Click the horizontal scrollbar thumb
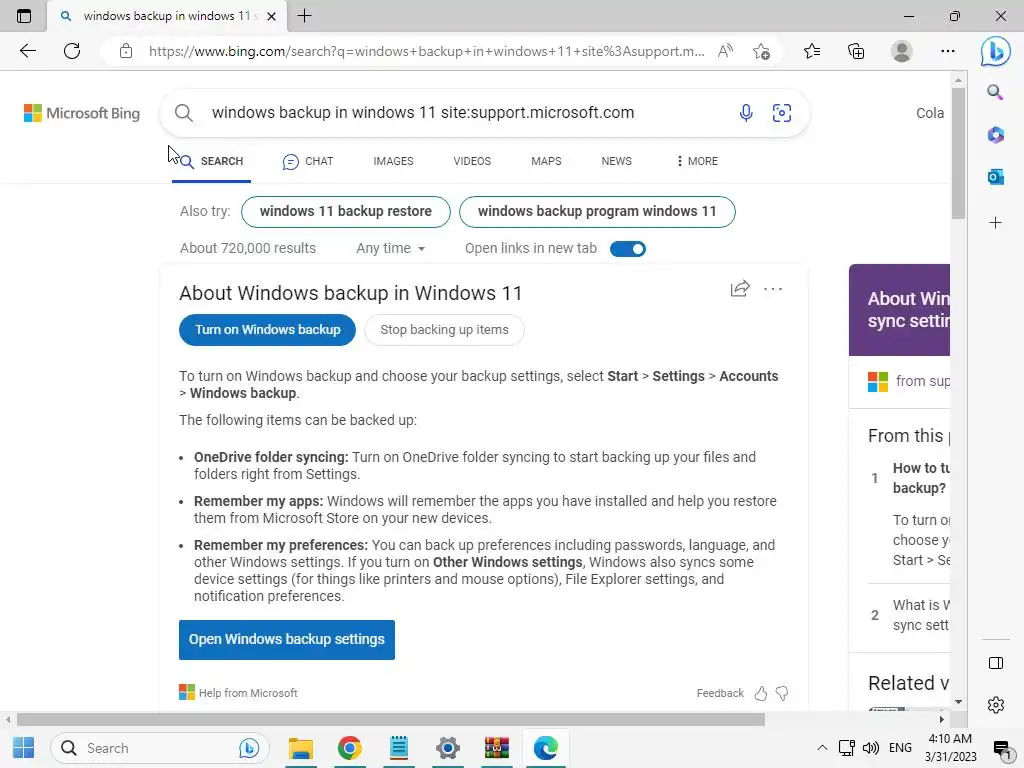This screenshot has height=768, width=1024. [391, 720]
